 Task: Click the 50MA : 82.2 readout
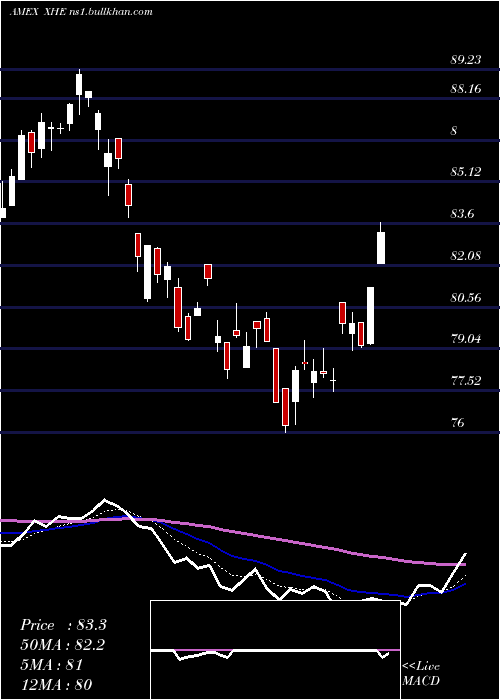(x=63, y=645)
